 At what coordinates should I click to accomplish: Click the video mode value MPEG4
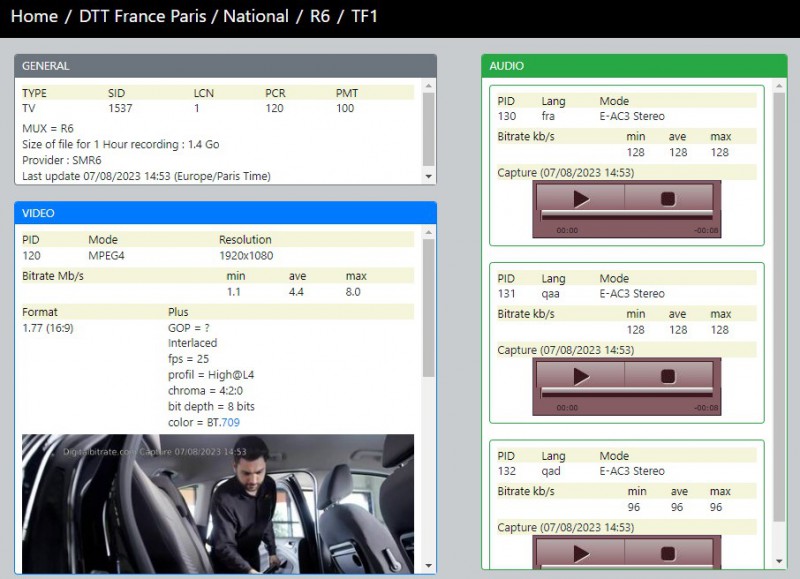tap(106, 256)
